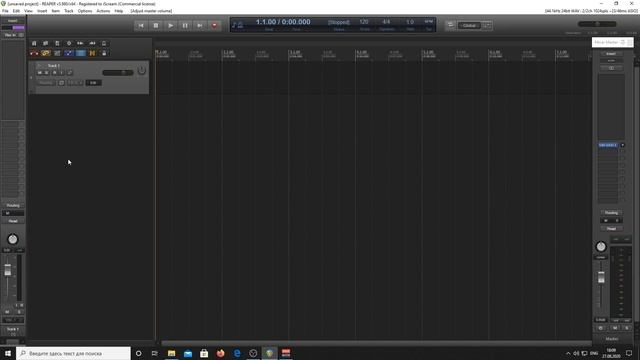Screen dimensions: 640x360
Task: Open Read automation mode on Master strip
Action: click(611, 229)
